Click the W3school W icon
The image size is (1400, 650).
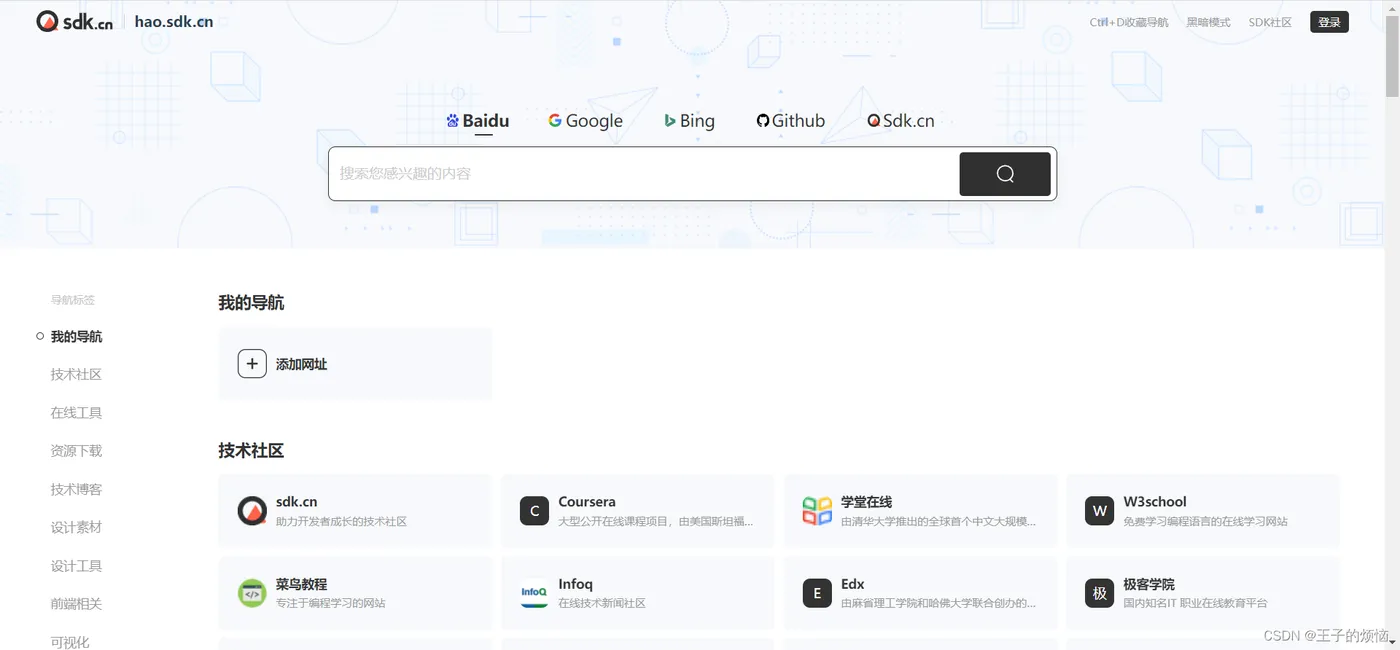pyautogui.click(x=1100, y=511)
